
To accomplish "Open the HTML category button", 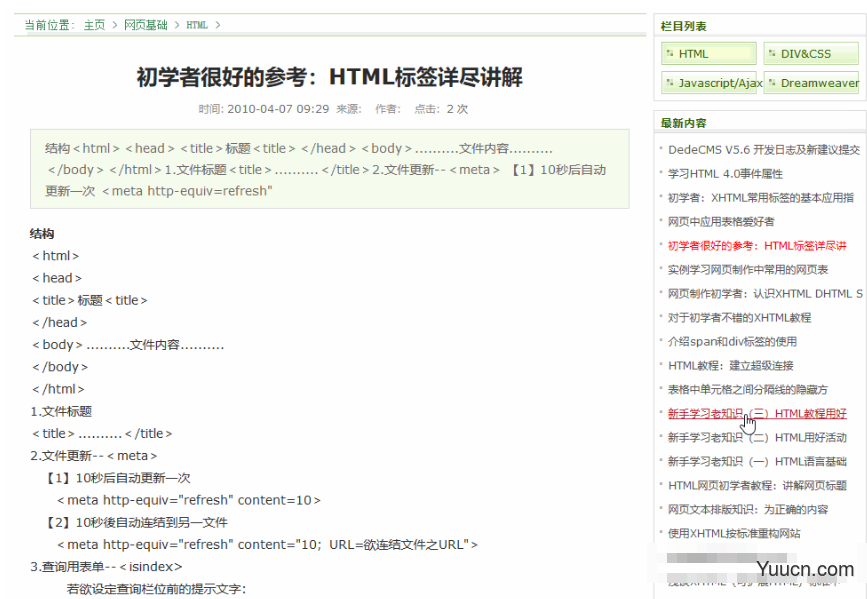I will 708,54.
